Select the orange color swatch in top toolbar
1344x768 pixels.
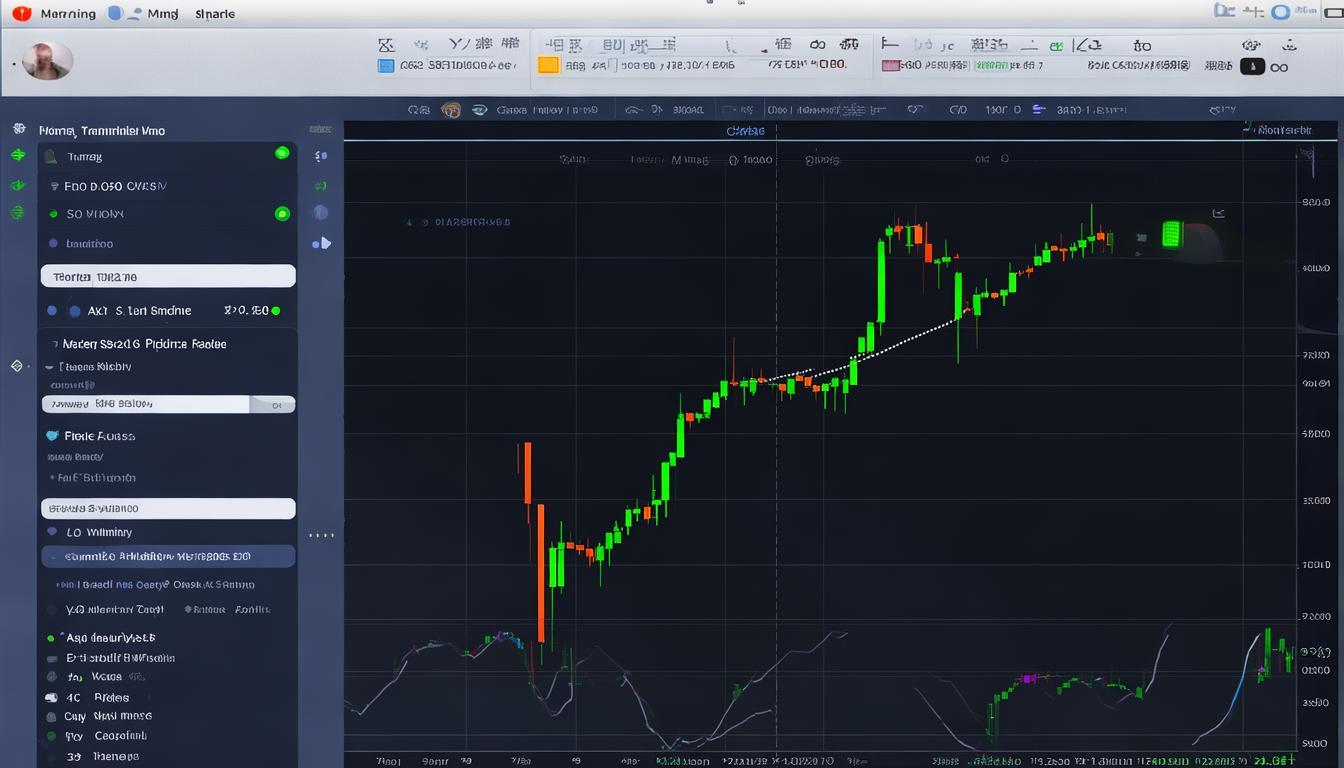[x=548, y=65]
